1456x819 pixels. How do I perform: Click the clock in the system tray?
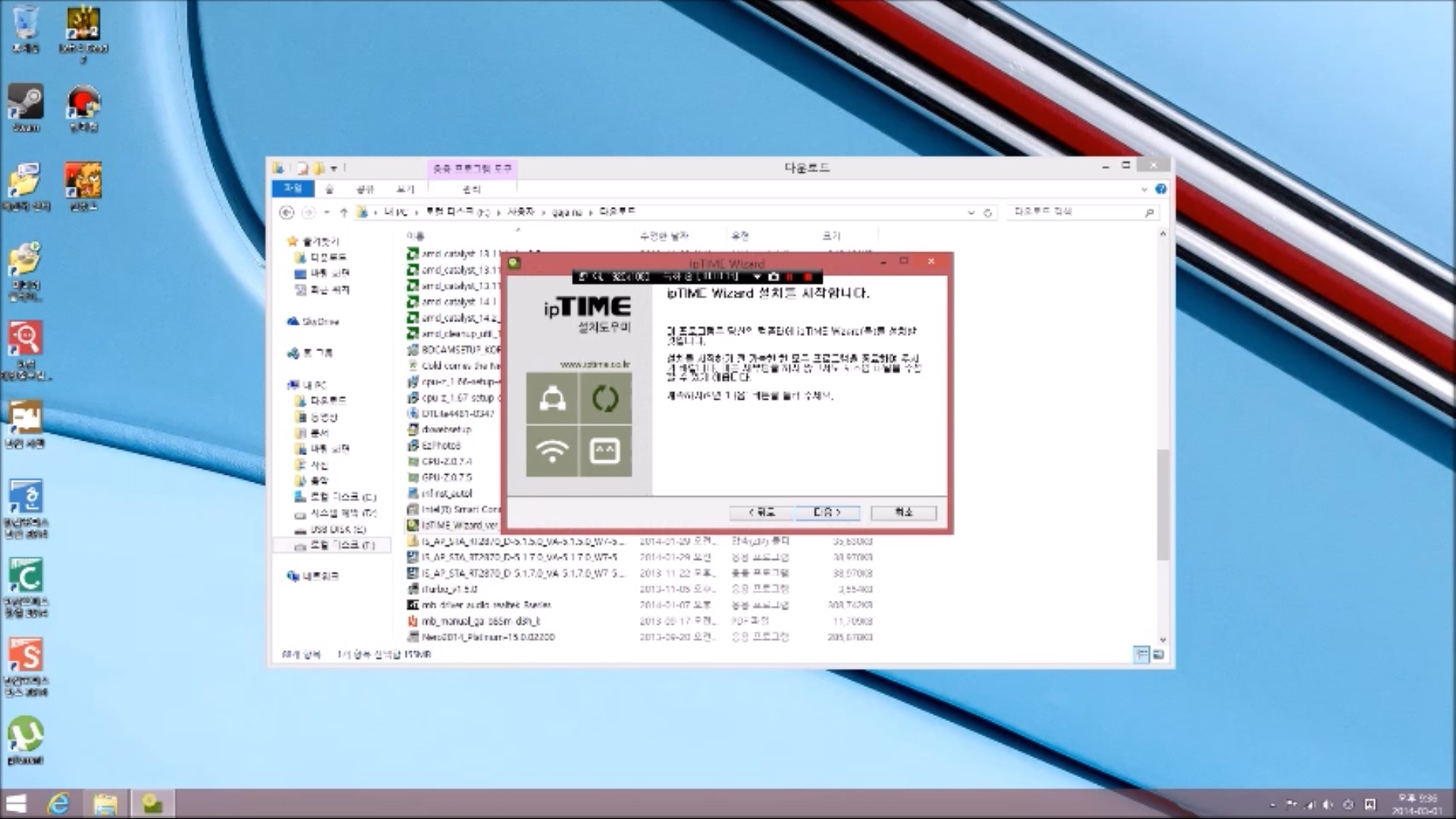tap(1417, 804)
